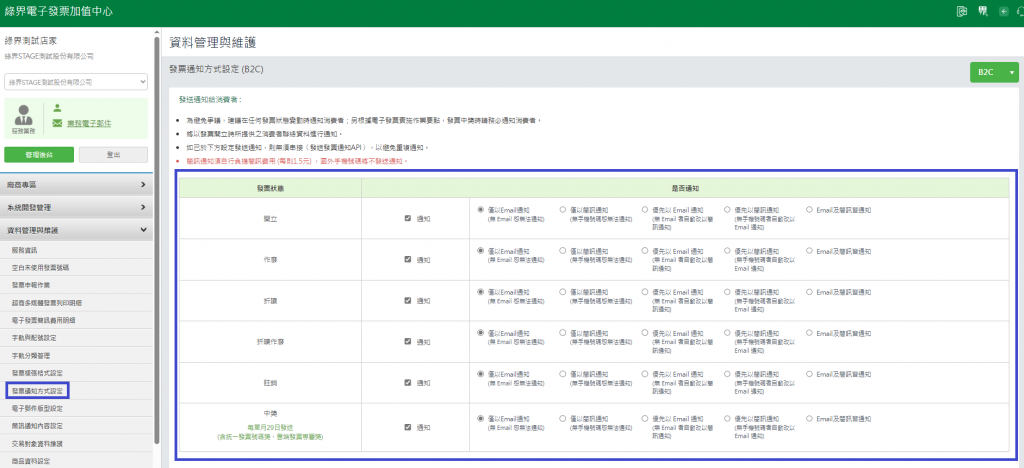Select 優先以 Email 通知 radio in 中獎 row
The width and height of the screenshot is (1024, 468).
coord(645,418)
